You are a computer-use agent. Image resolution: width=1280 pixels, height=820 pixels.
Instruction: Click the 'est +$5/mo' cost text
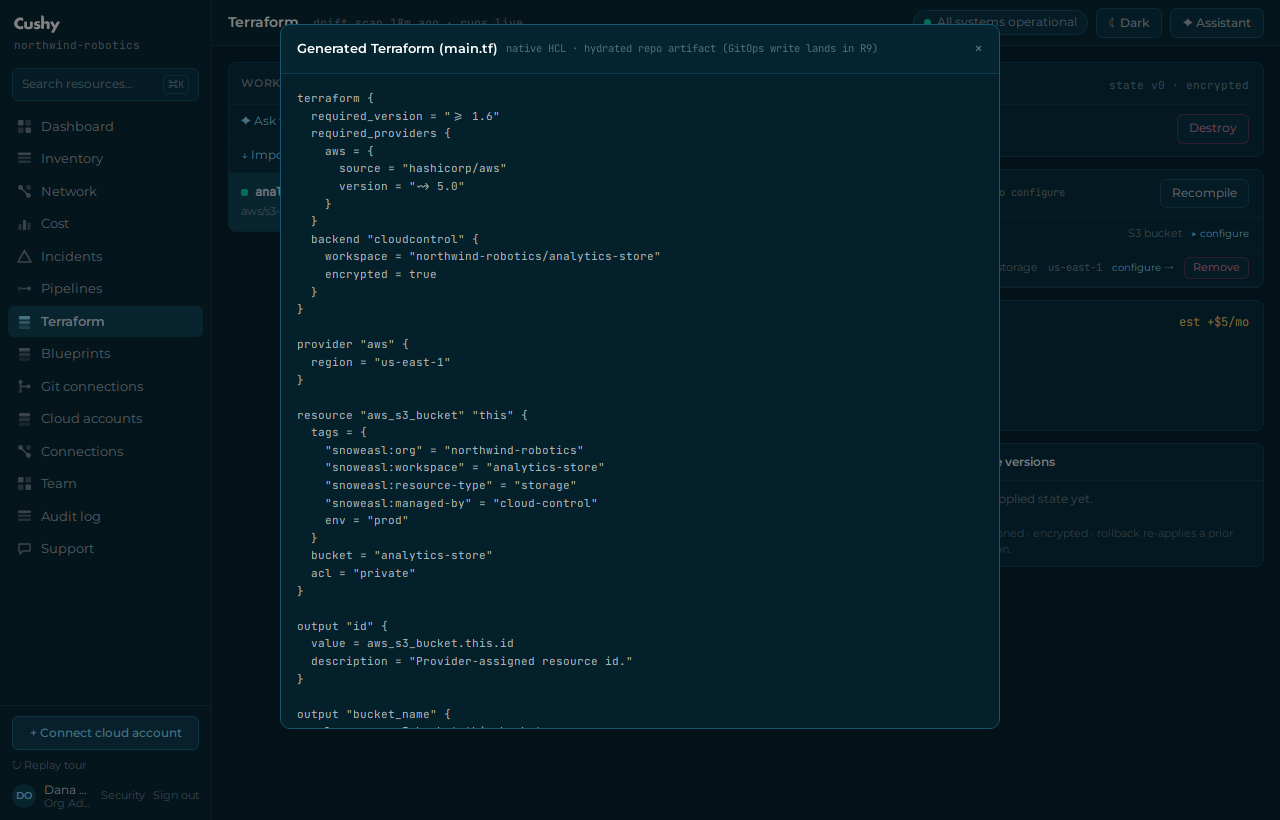(1214, 322)
